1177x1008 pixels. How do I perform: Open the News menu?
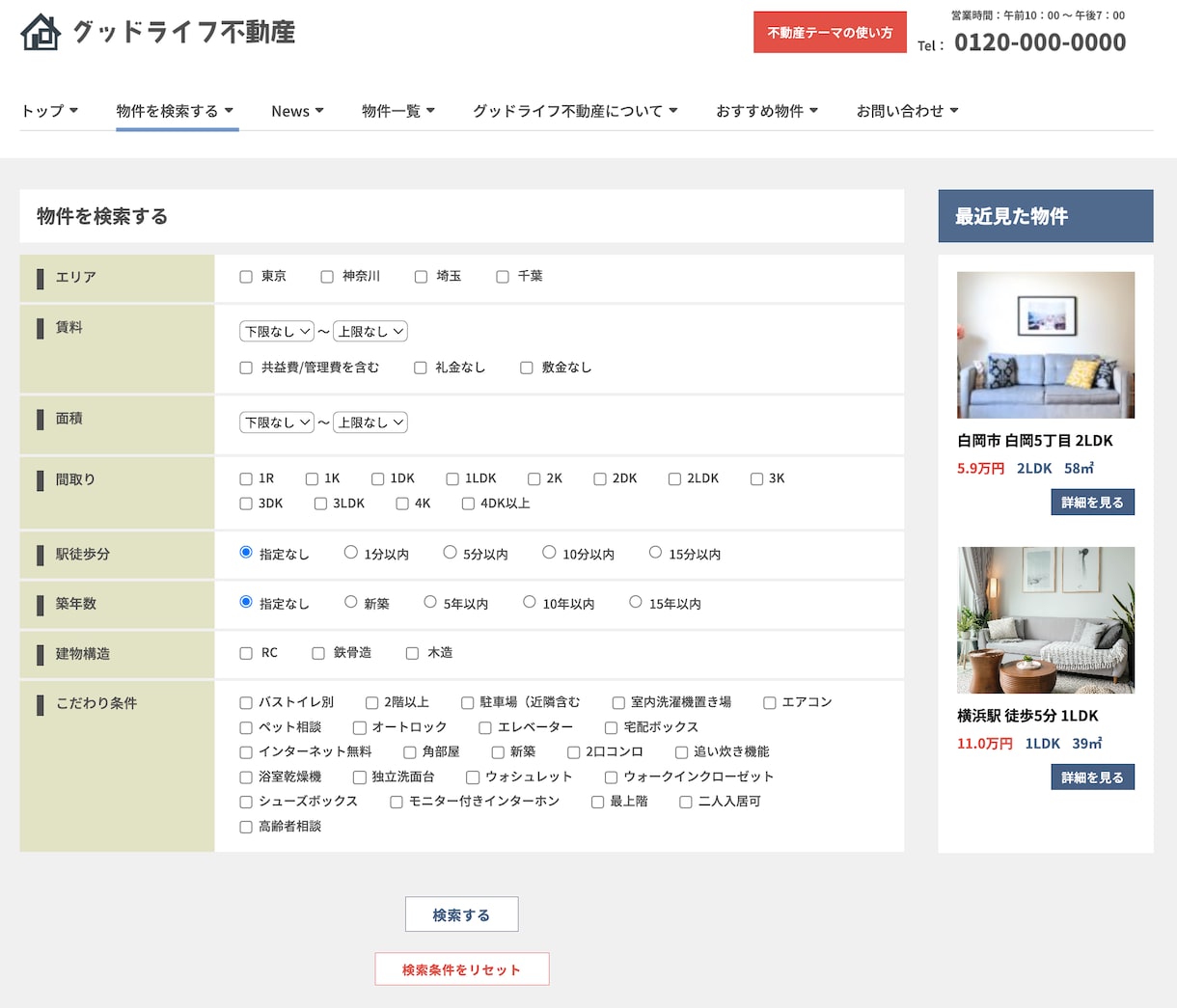point(298,111)
